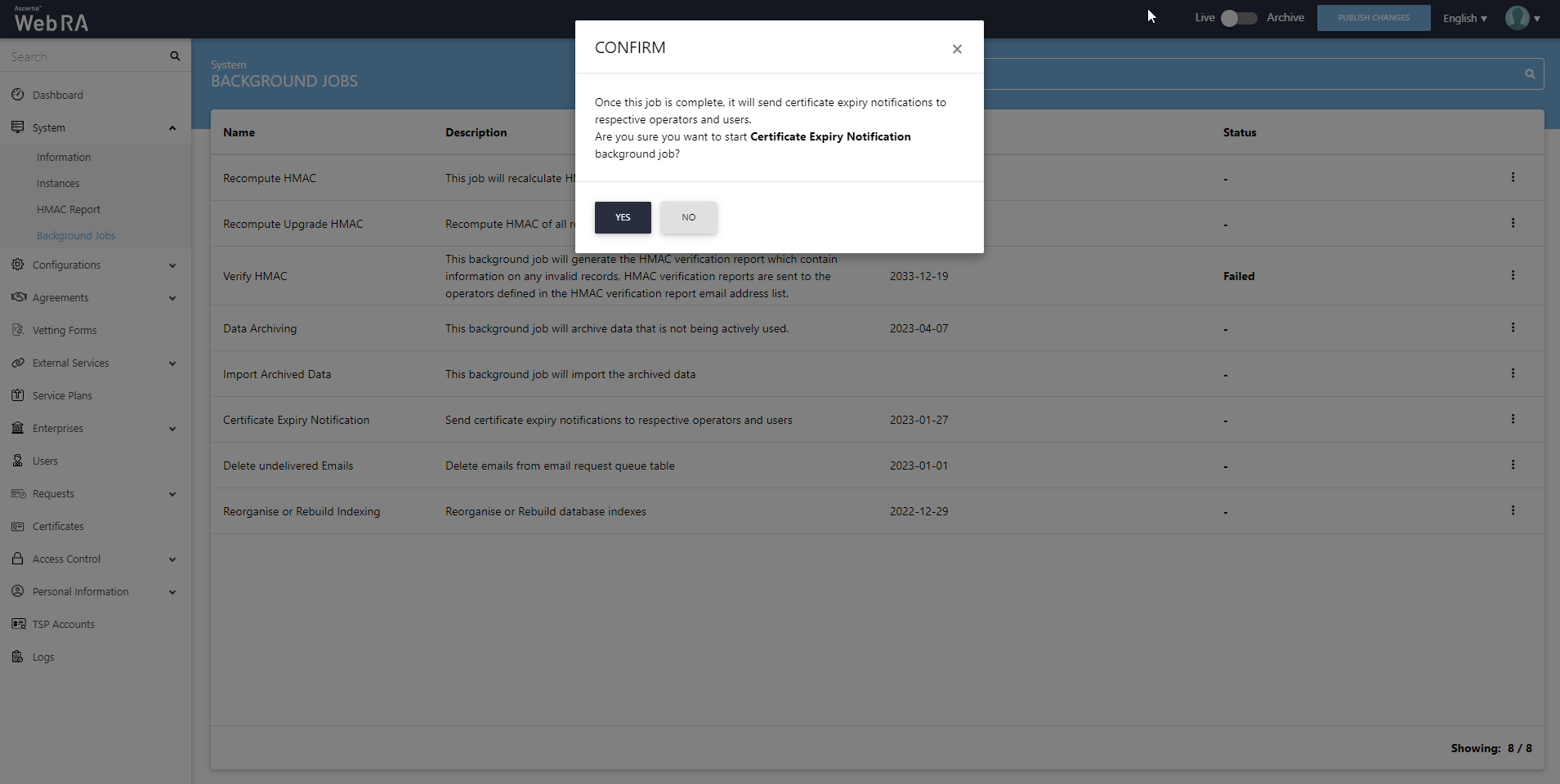Image resolution: width=1560 pixels, height=784 pixels.
Task: Open three-dot menu for Verify HMAC
Action: tap(1512, 275)
